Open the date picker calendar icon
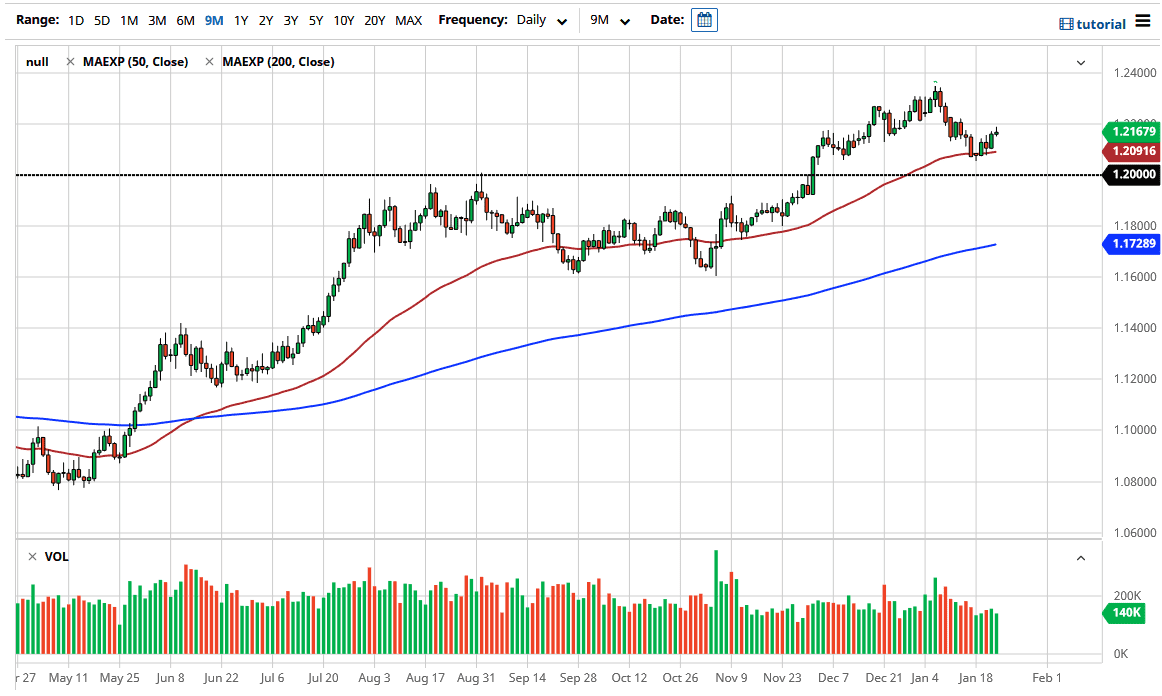Viewport: 1162px width, 696px height. 704,19
